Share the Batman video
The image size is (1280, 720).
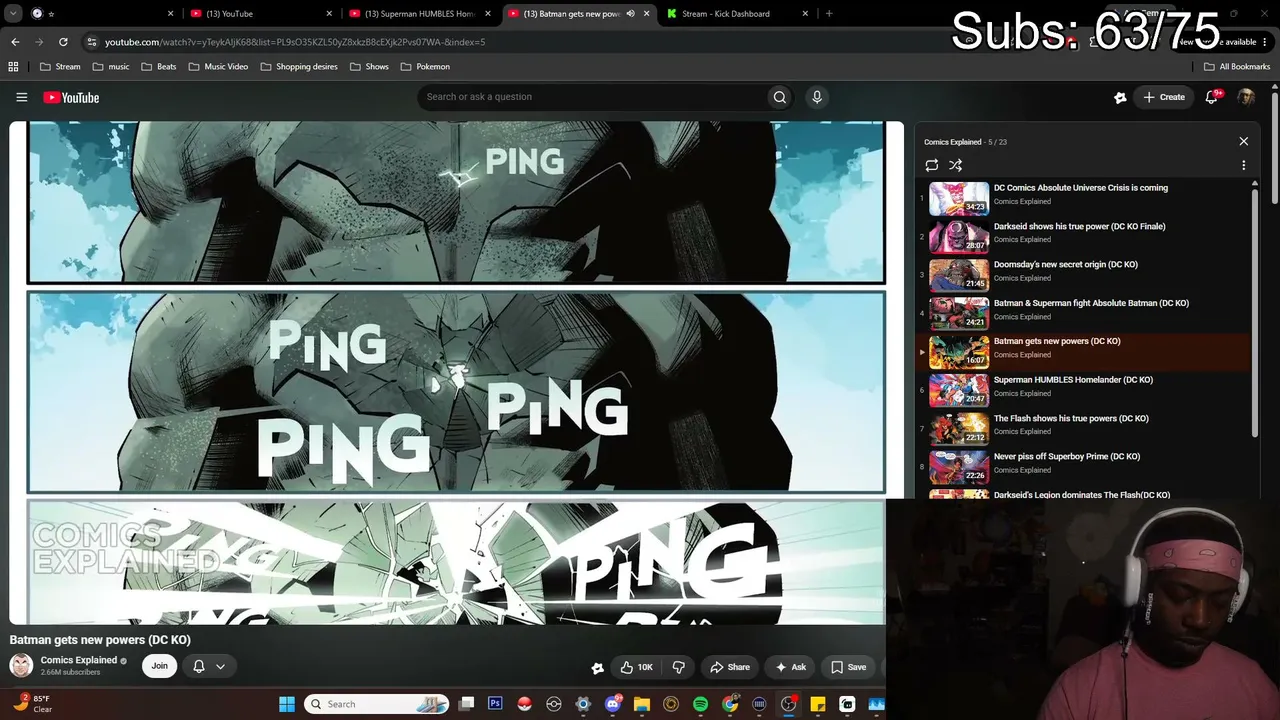click(x=729, y=667)
